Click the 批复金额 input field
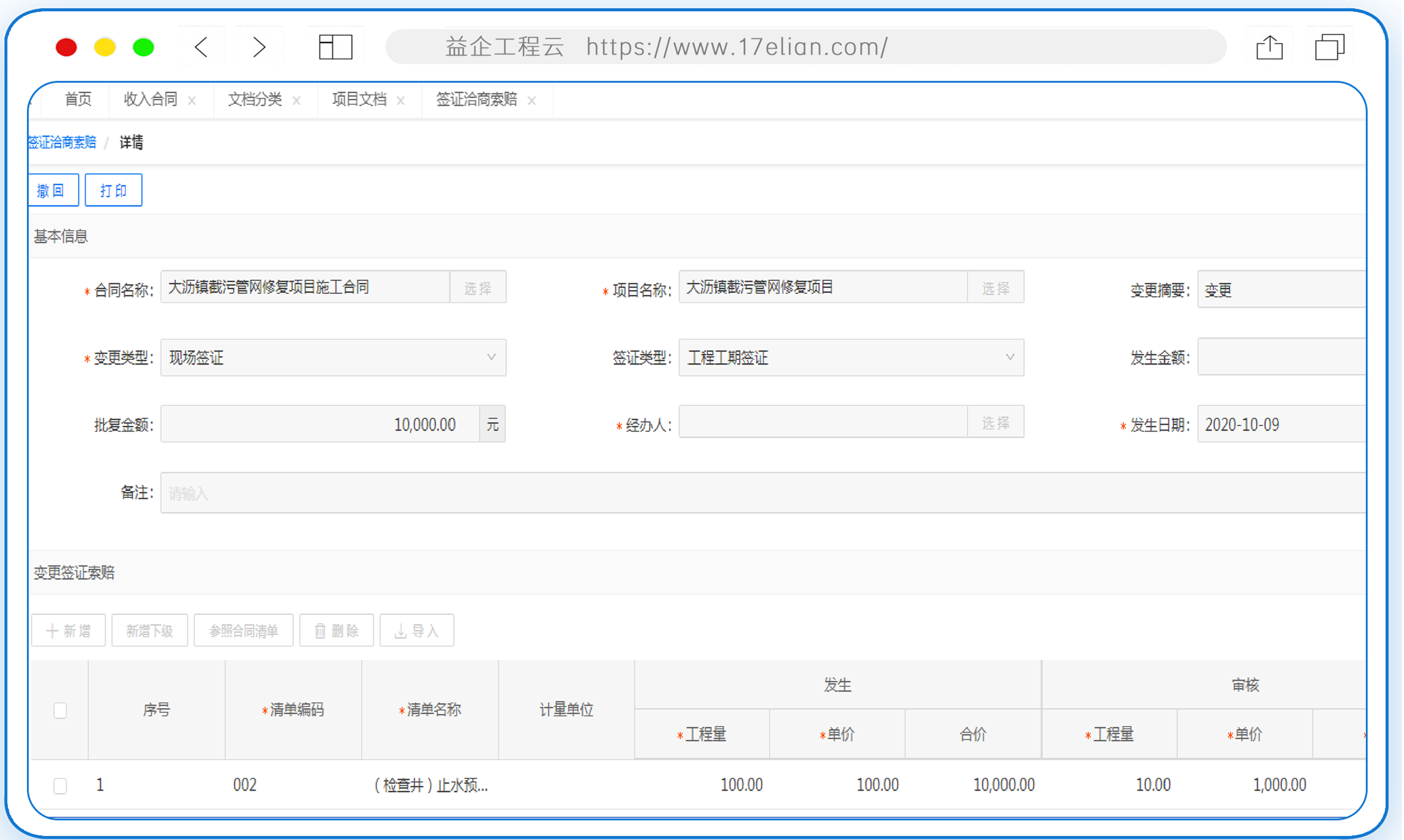The height and width of the screenshot is (840, 1404). point(321,424)
